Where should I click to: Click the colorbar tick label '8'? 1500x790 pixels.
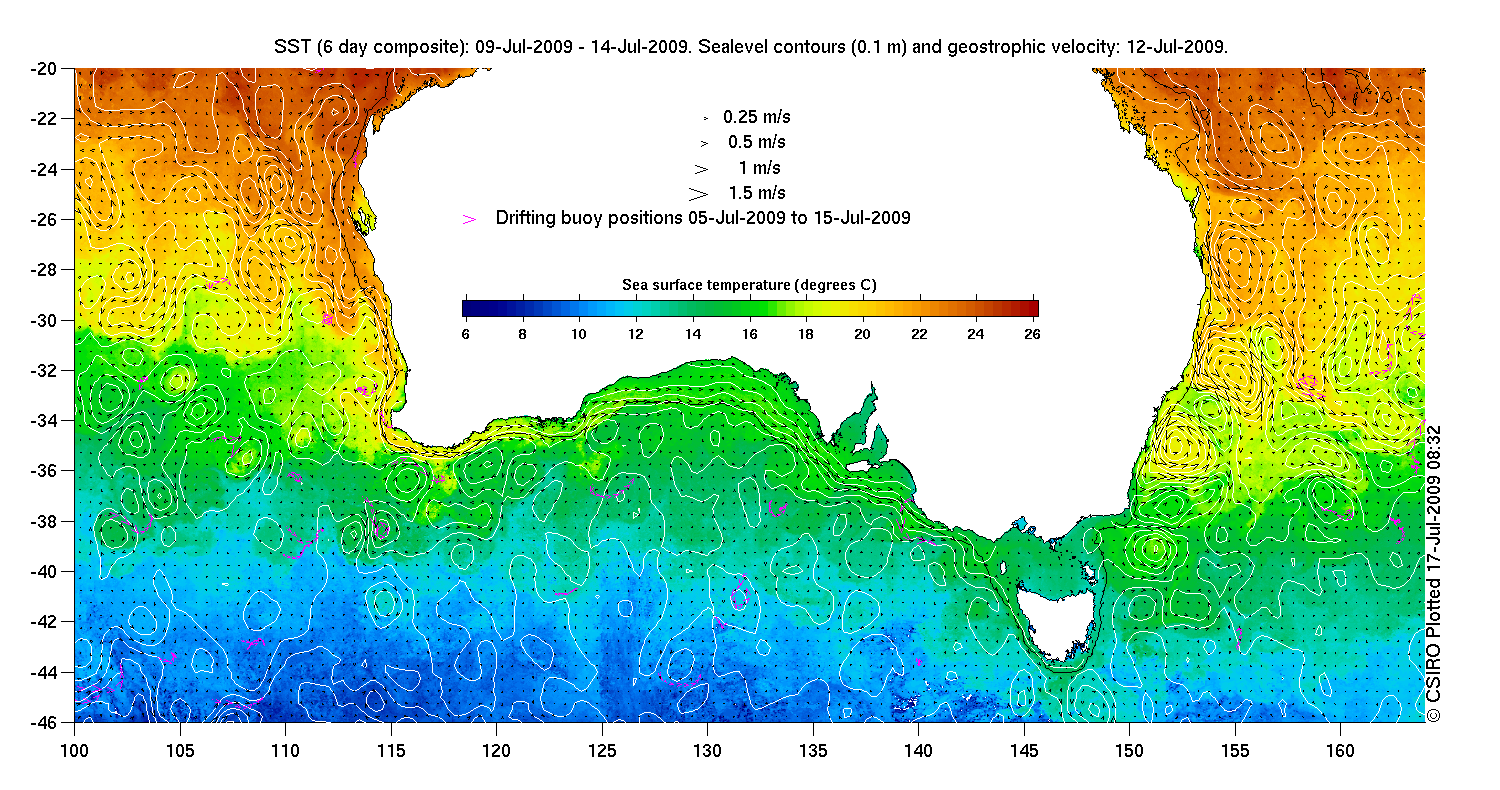tap(522, 335)
